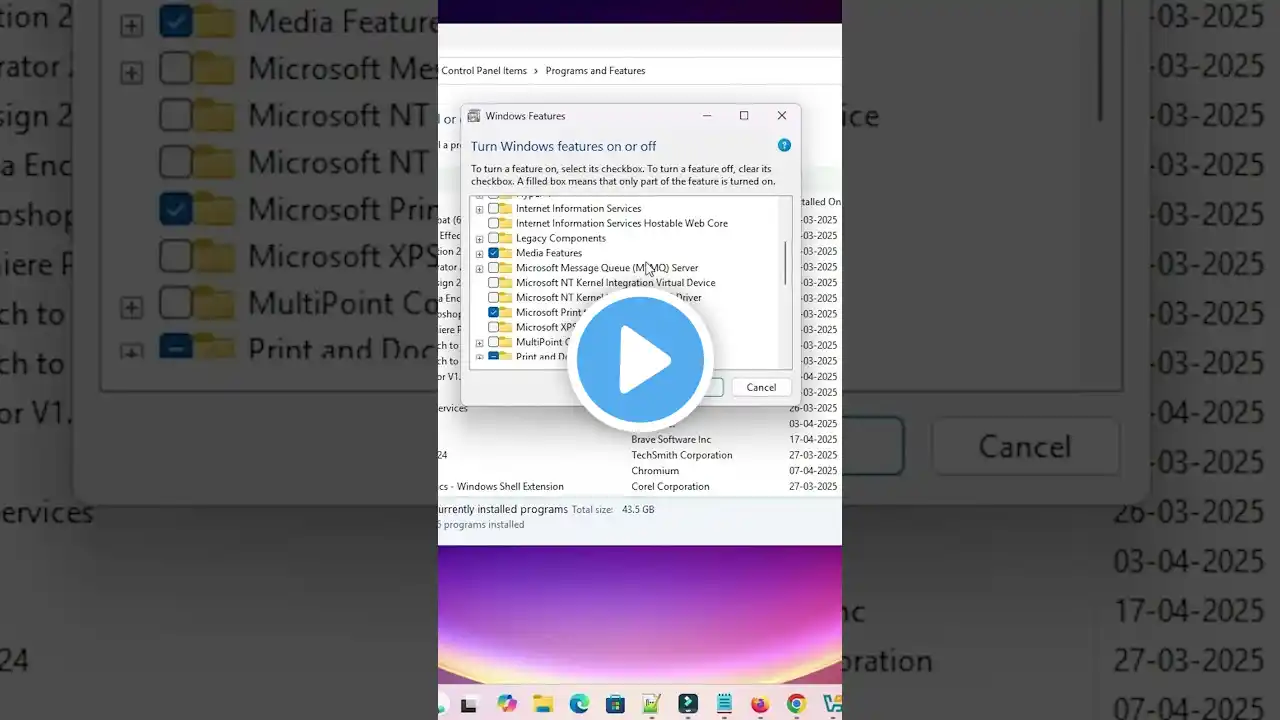The width and height of the screenshot is (1280, 720).
Task: Check Microsoft NT Kernel Integration Virtual Device
Action: [493, 283]
